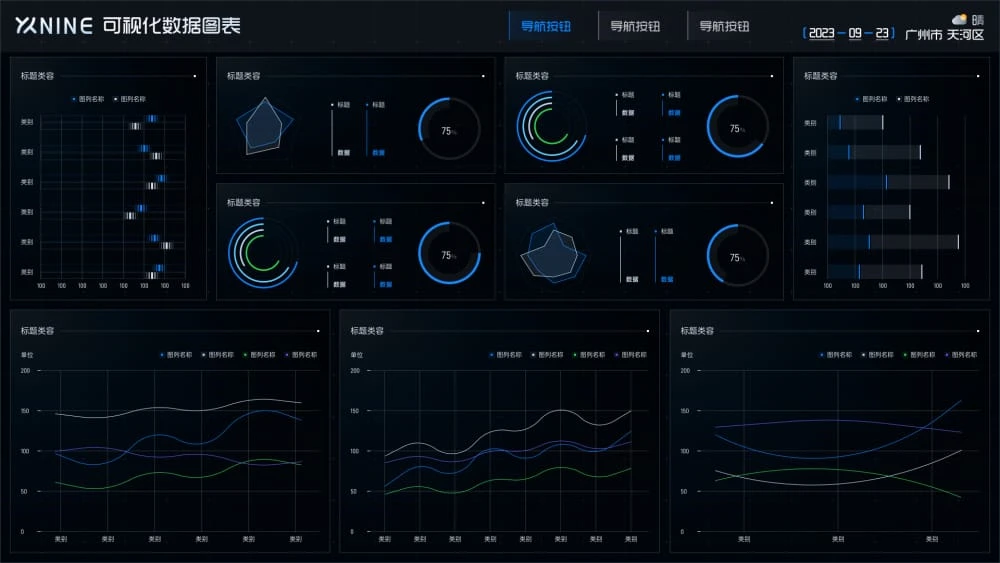The height and width of the screenshot is (563, 1000).
Task: Click the concentric ring chart in second row
Action: [262, 253]
